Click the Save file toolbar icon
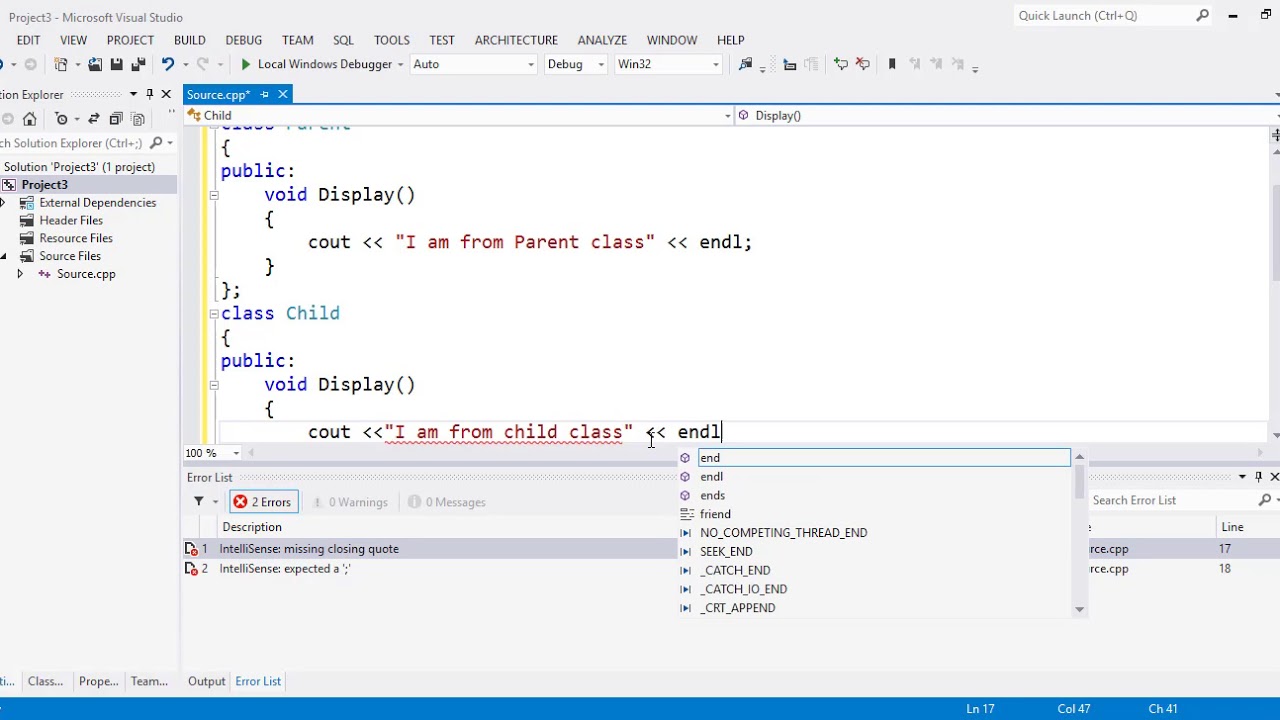The width and height of the screenshot is (1280, 720). pos(116,64)
